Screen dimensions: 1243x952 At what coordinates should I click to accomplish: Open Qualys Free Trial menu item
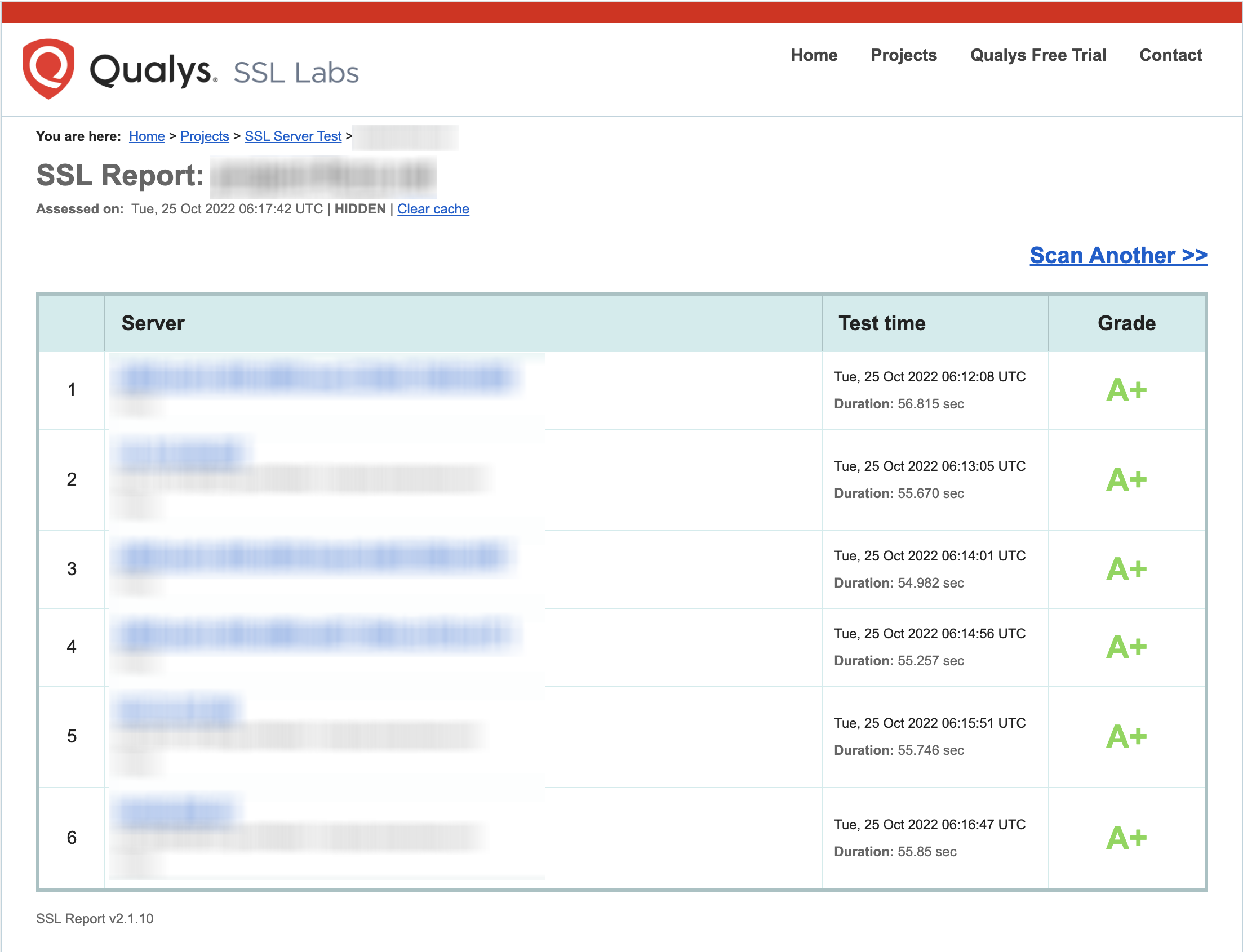point(1038,55)
